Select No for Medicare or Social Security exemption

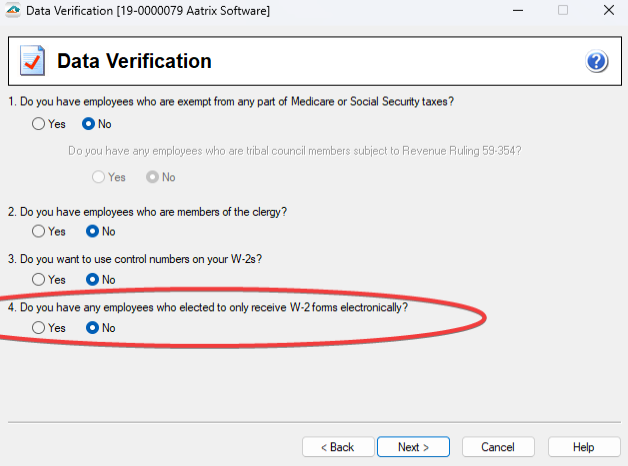[89, 124]
